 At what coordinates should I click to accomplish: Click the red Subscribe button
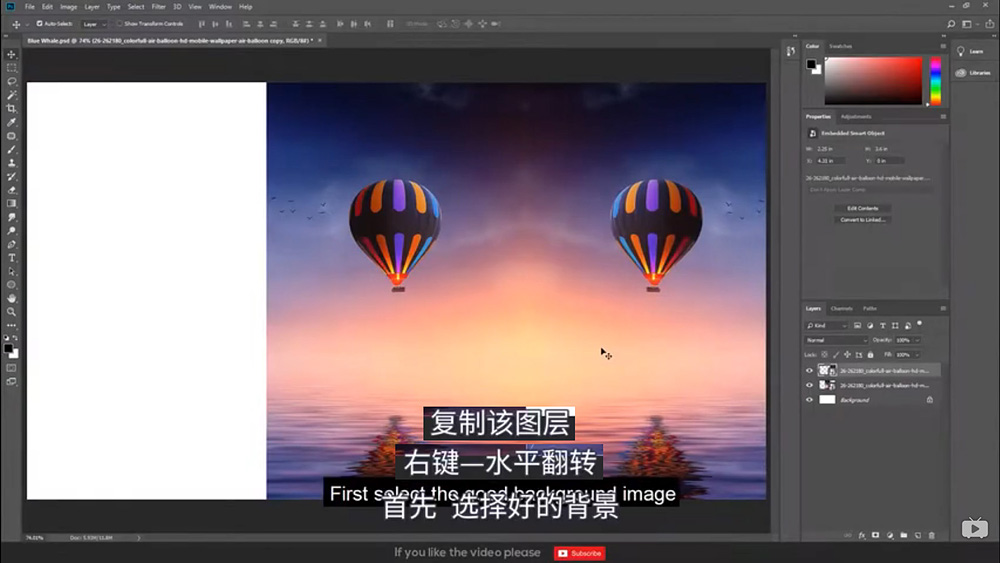click(x=579, y=553)
